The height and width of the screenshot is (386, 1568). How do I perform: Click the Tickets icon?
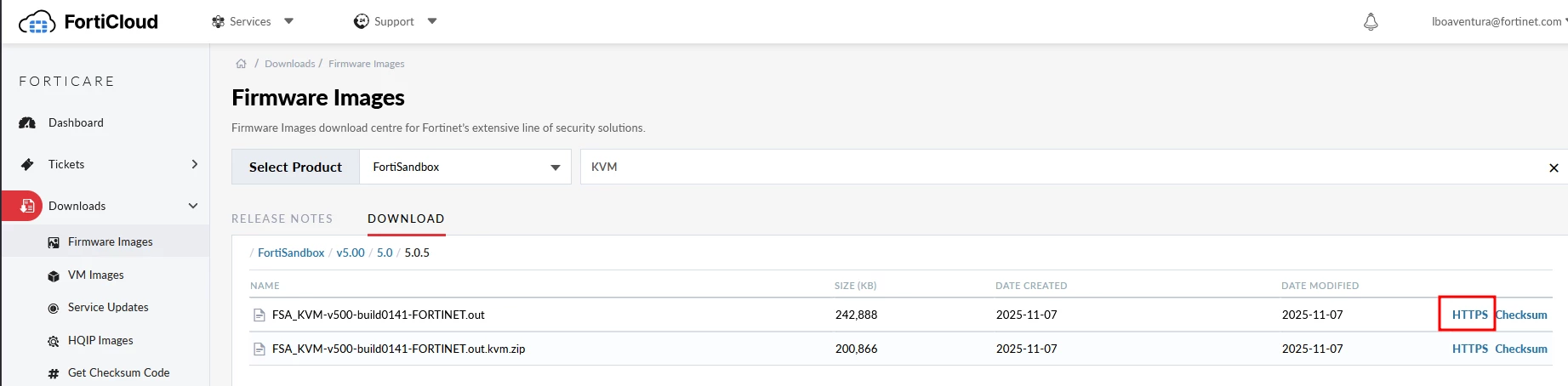[x=27, y=164]
